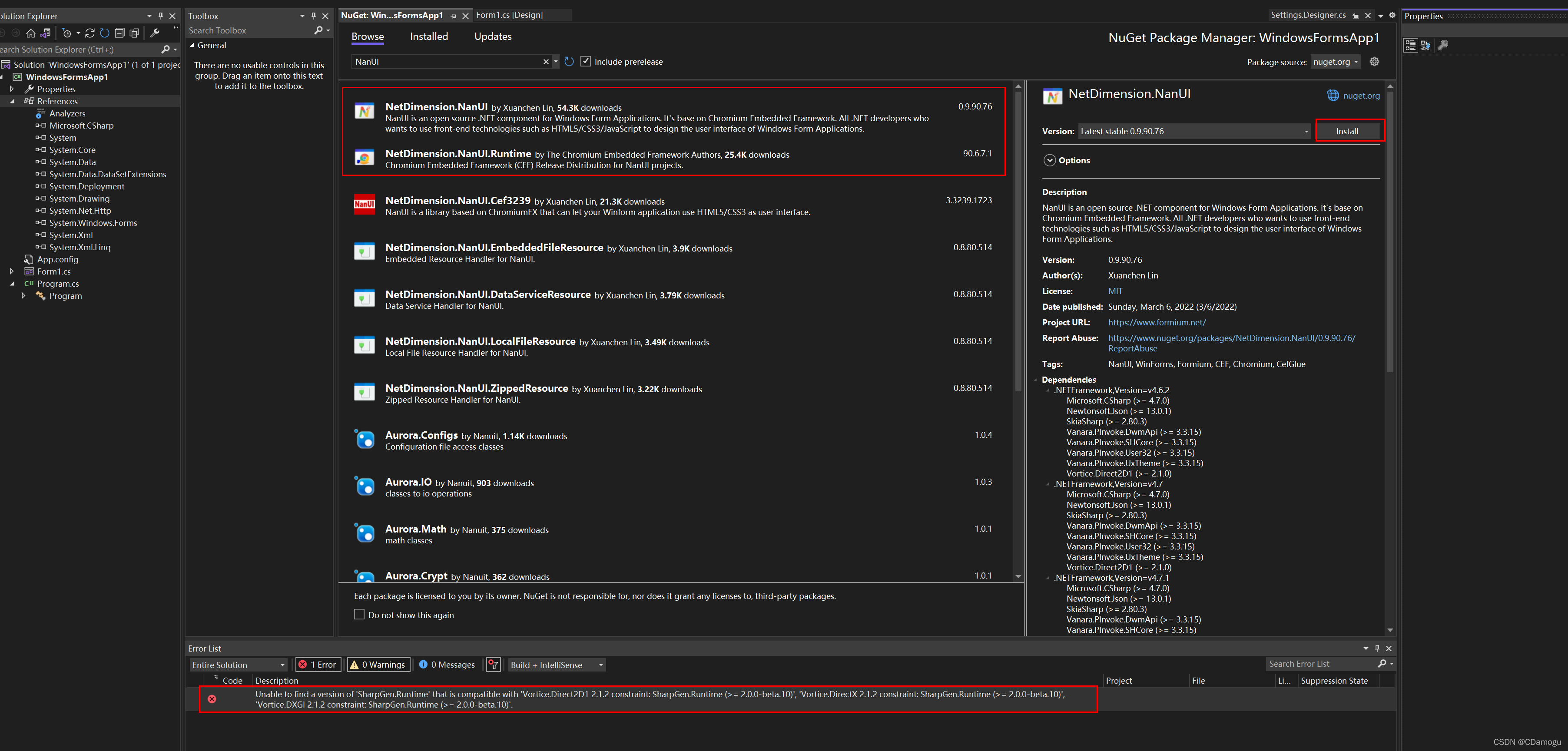Screen dimensions: 1568x751
Task: Toggle the '0 Warnings' filter button
Action: click(378, 665)
